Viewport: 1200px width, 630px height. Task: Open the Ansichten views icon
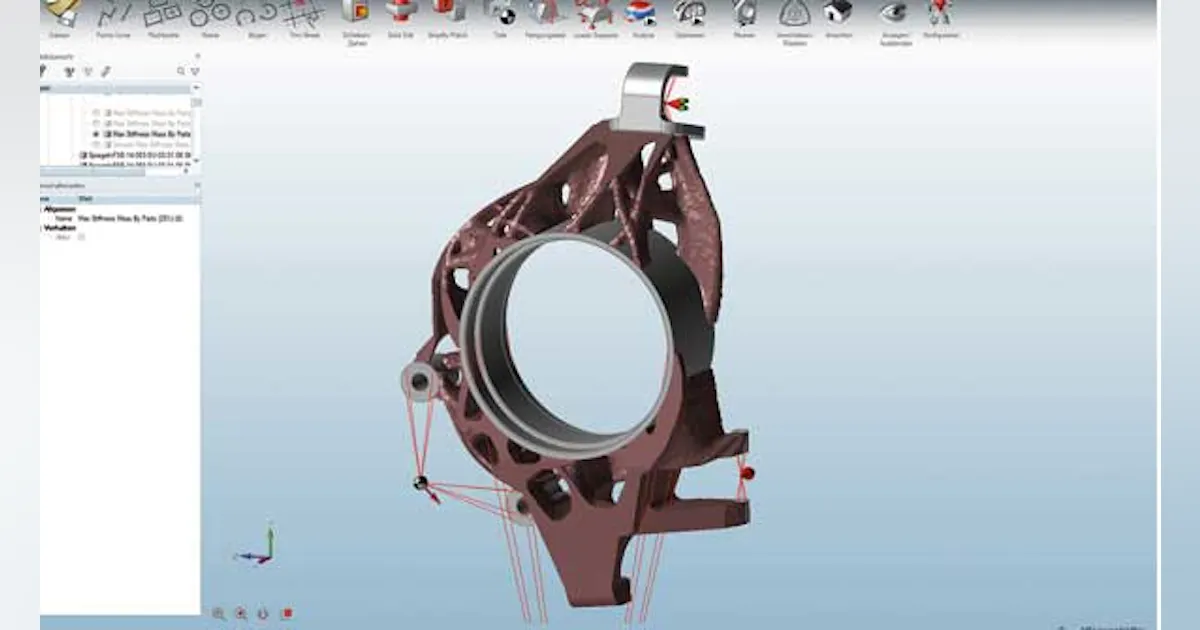tap(838, 12)
